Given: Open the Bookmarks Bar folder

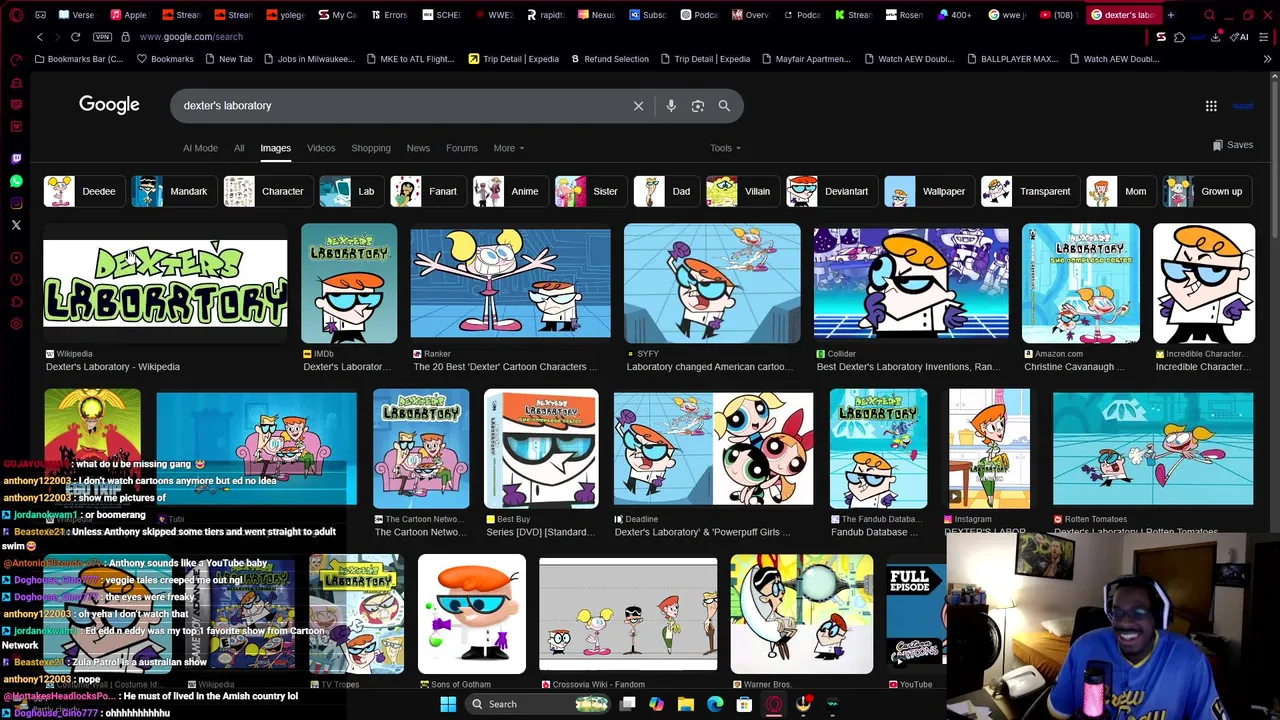Looking at the screenshot, I should pyautogui.click(x=79, y=59).
